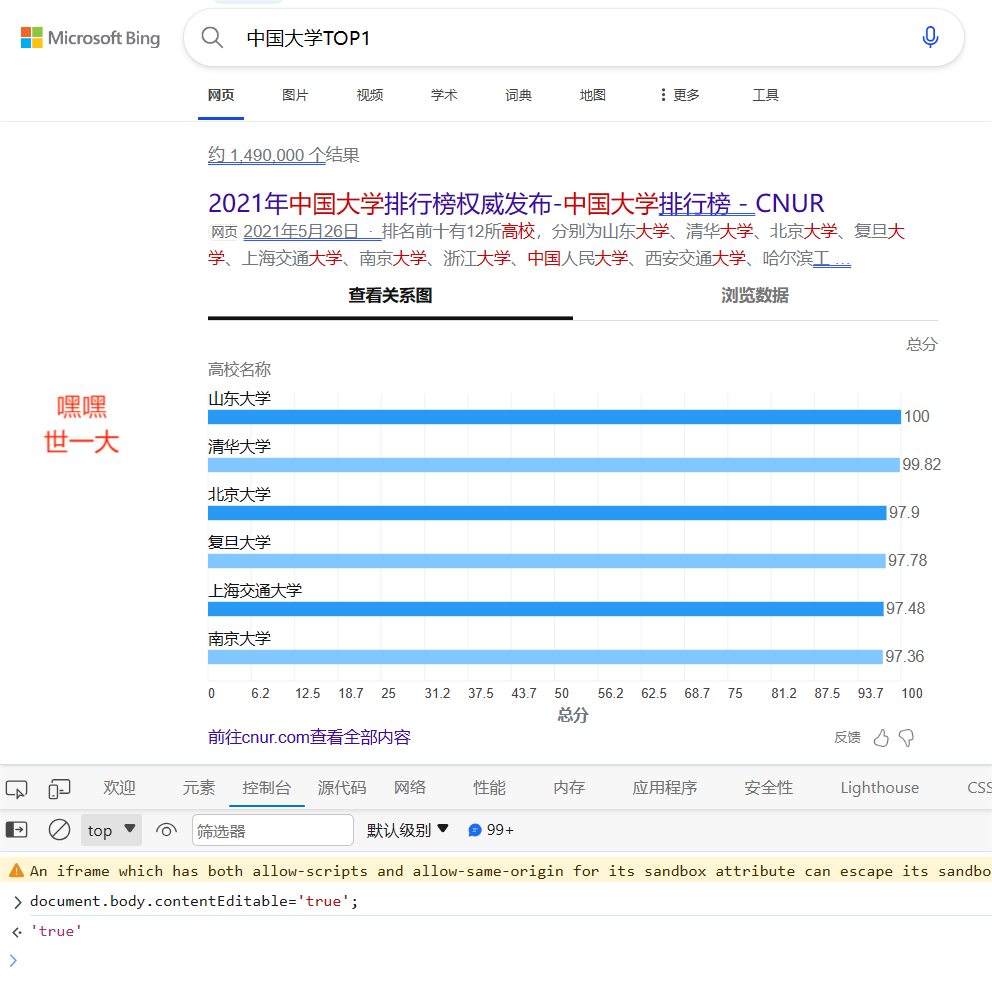Open DevTools 欢迎 tab
This screenshot has height=984, width=992.
pyautogui.click(x=120, y=788)
